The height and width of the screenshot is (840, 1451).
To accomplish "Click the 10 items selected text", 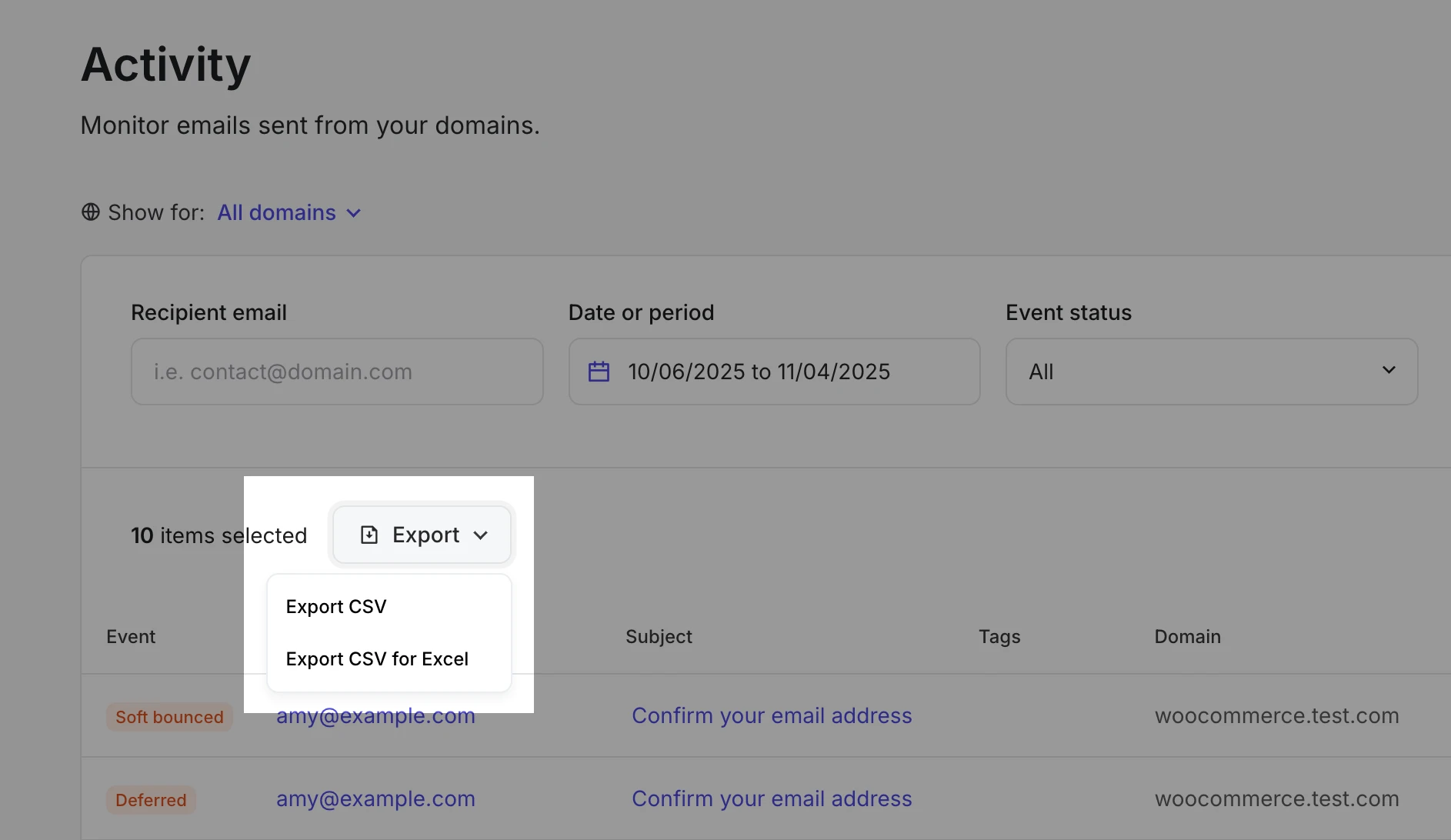I will (x=218, y=535).
